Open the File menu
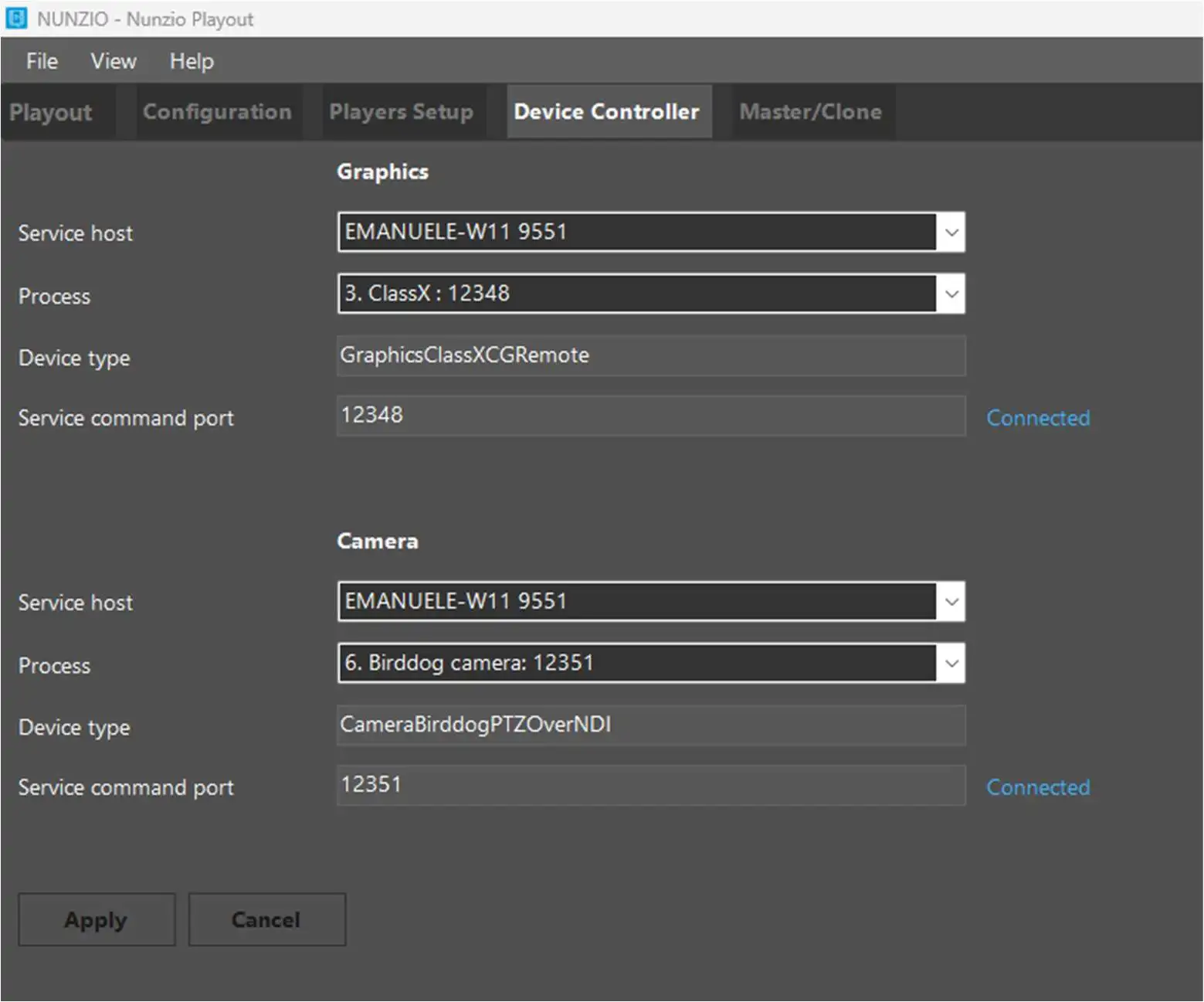 tap(42, 61)
